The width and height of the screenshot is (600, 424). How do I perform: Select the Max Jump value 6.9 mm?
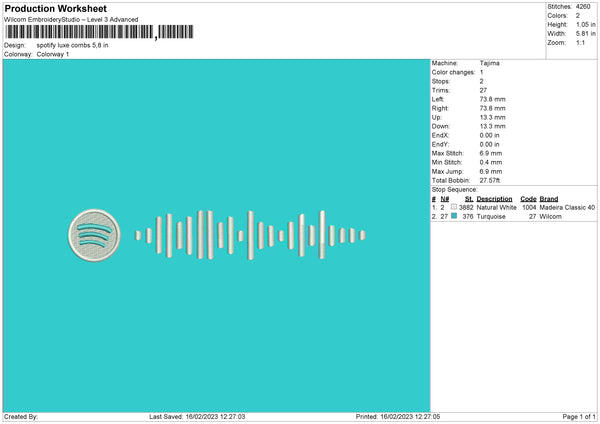click(x=491, y=171)
